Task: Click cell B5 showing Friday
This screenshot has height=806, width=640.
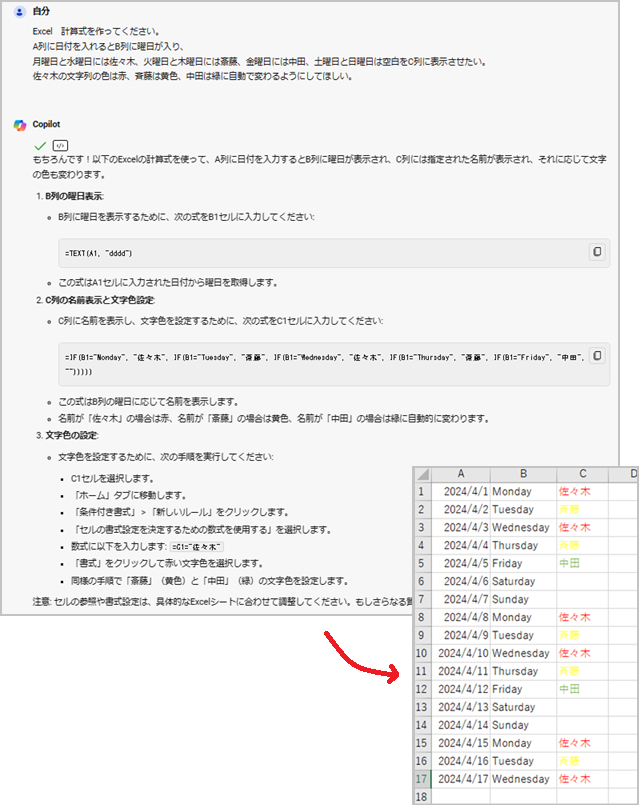Action: pyautogui.click(x=523, y=563)
